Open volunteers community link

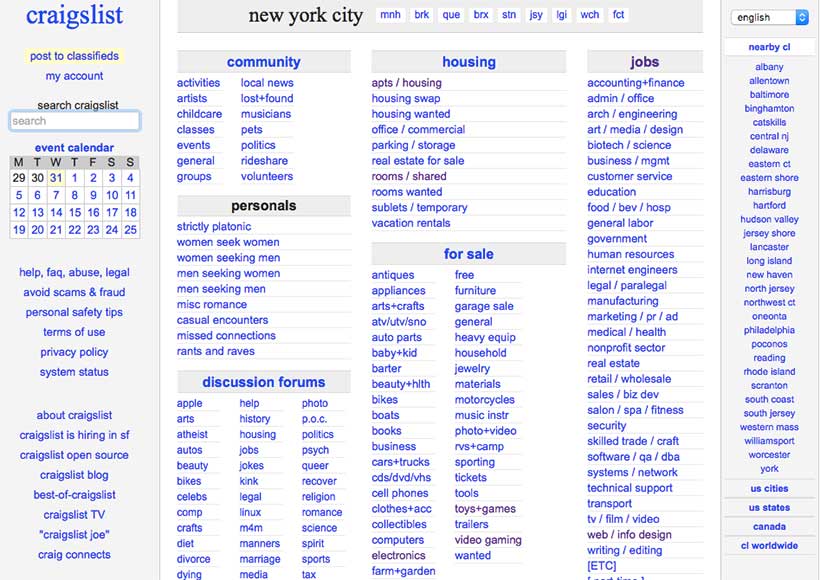(267, 176)
